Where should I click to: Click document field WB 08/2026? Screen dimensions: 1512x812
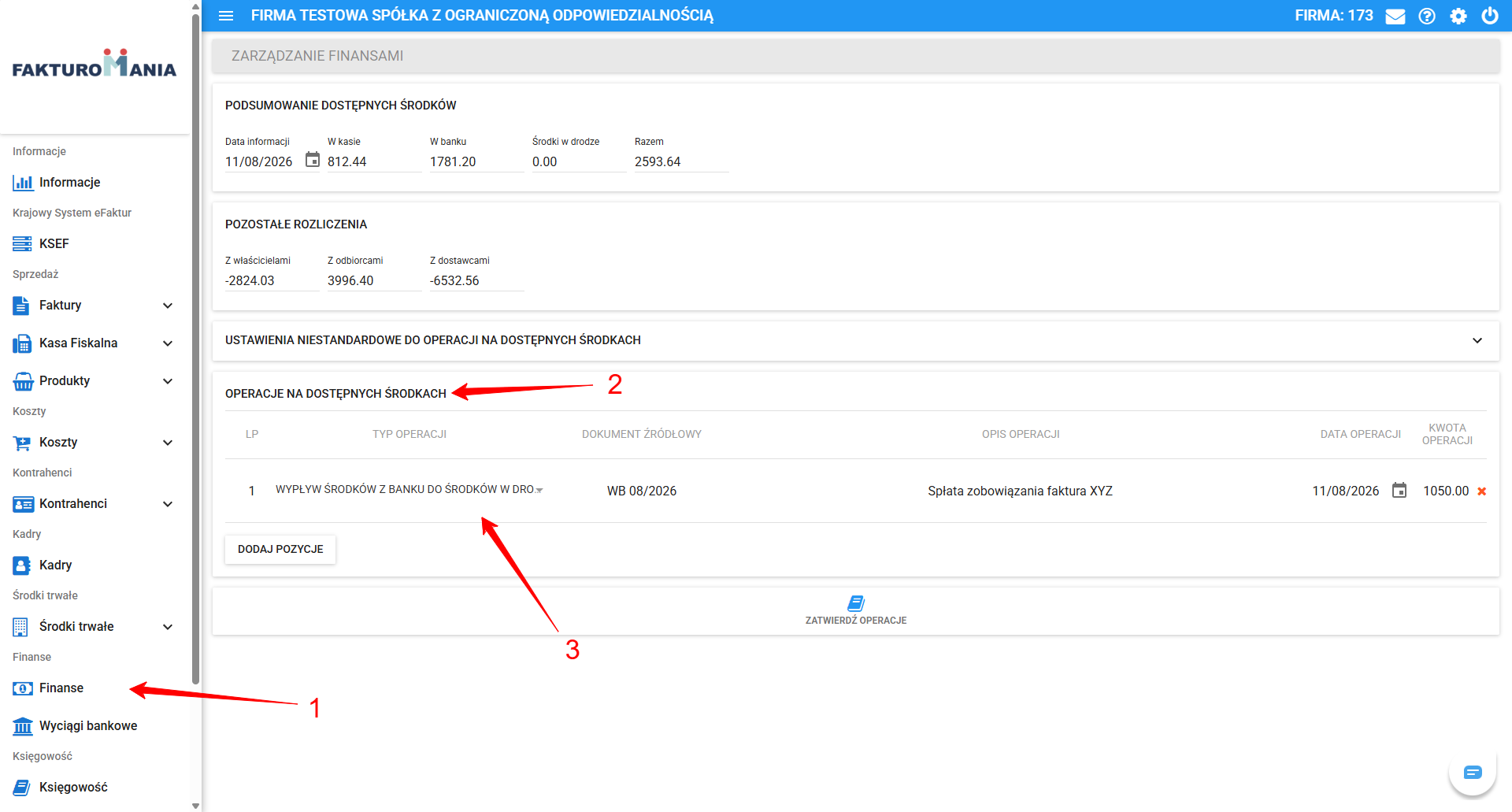[642, 491]
